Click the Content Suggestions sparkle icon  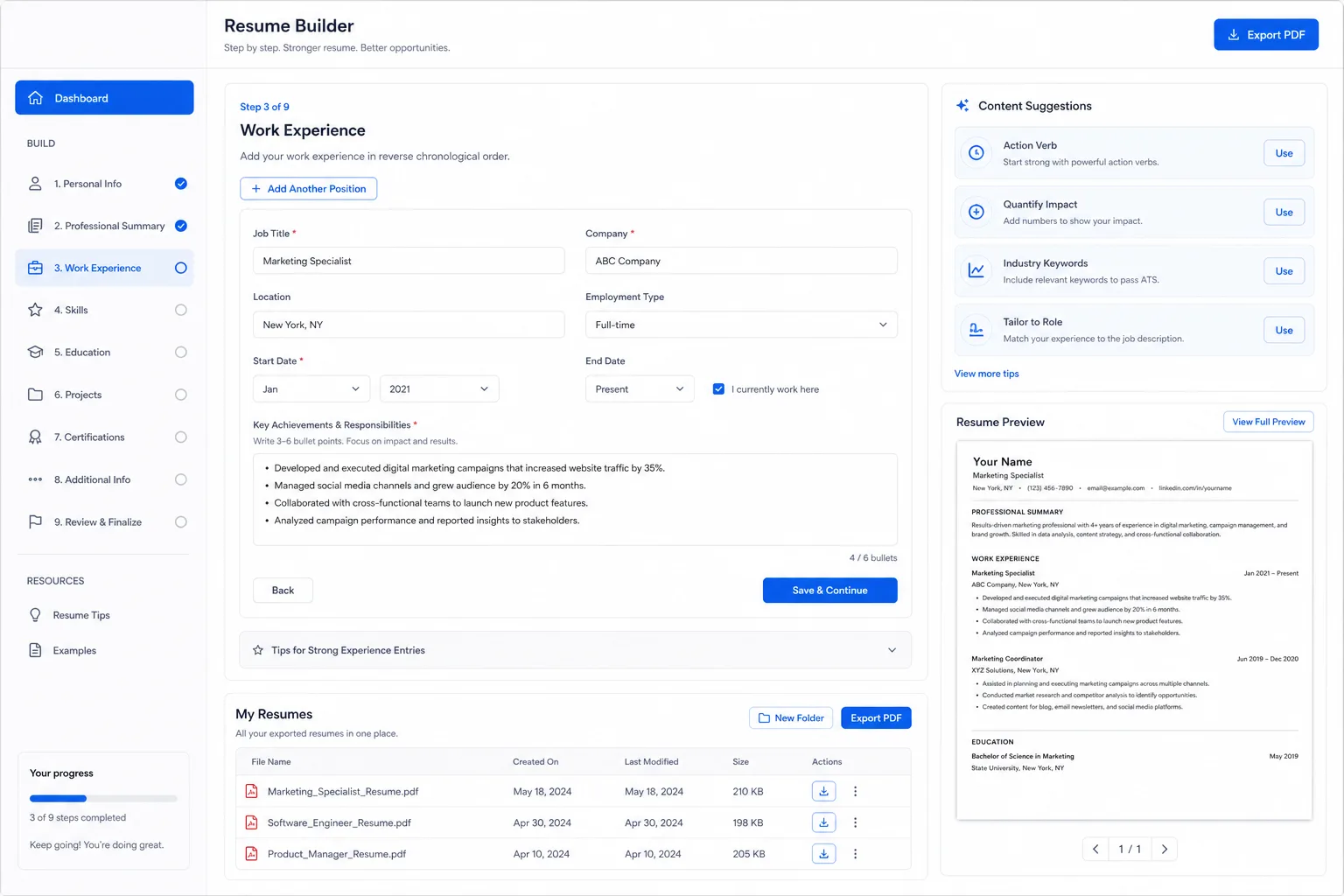tap(962, 106)
